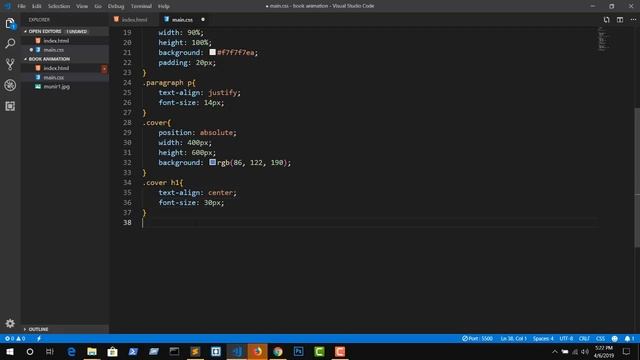Change the CRLF line ending setting
Image resolution: width=640 pixels, height=360 pixels.
click(584, 338)
